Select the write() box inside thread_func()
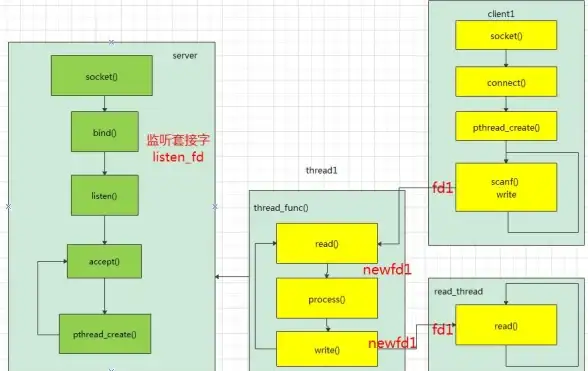588x371 pixels. 327,349
